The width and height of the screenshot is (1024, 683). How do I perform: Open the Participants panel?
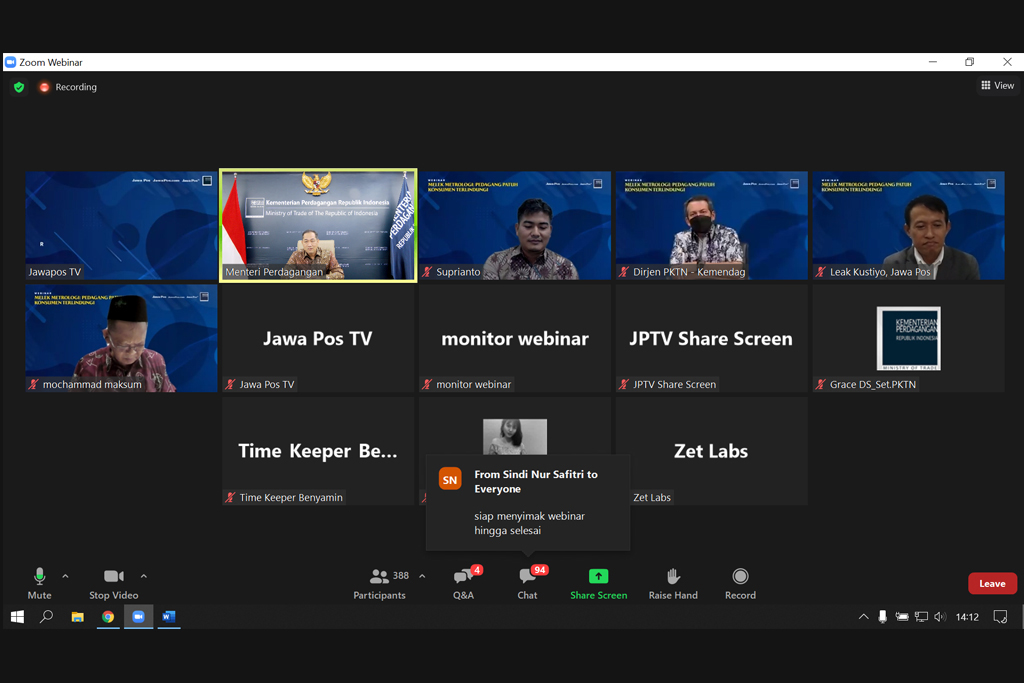tap(381, 583)
